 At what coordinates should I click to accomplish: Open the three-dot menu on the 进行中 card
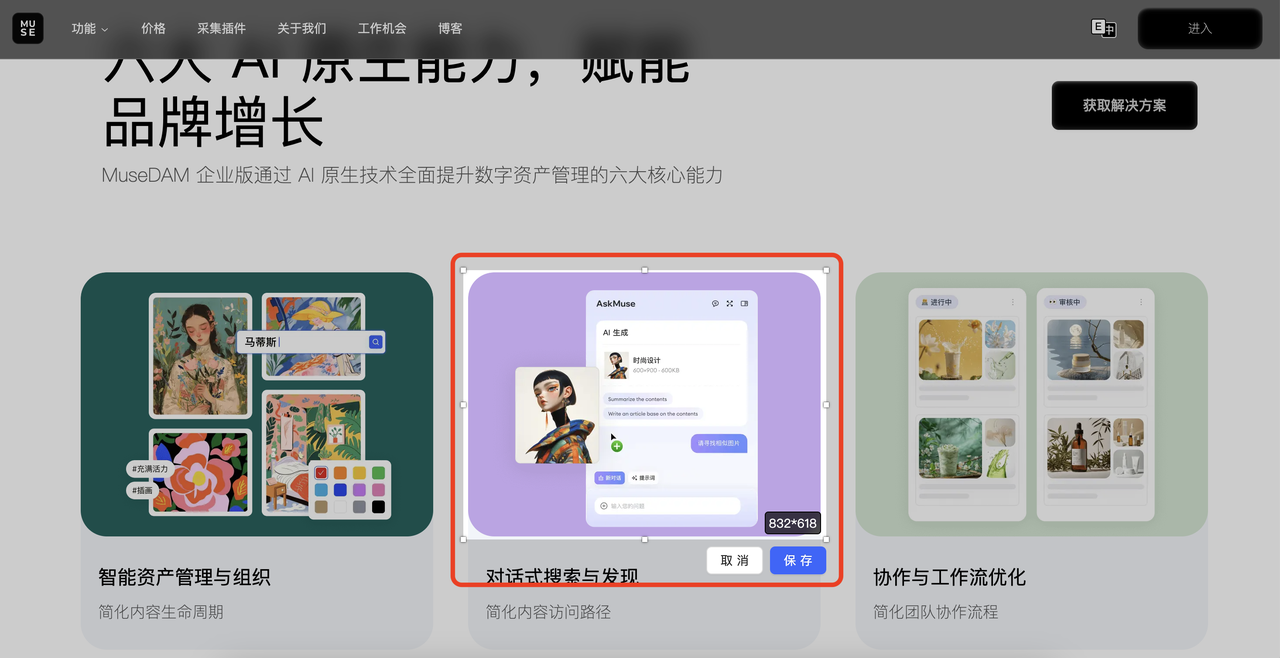[1012, 301]
